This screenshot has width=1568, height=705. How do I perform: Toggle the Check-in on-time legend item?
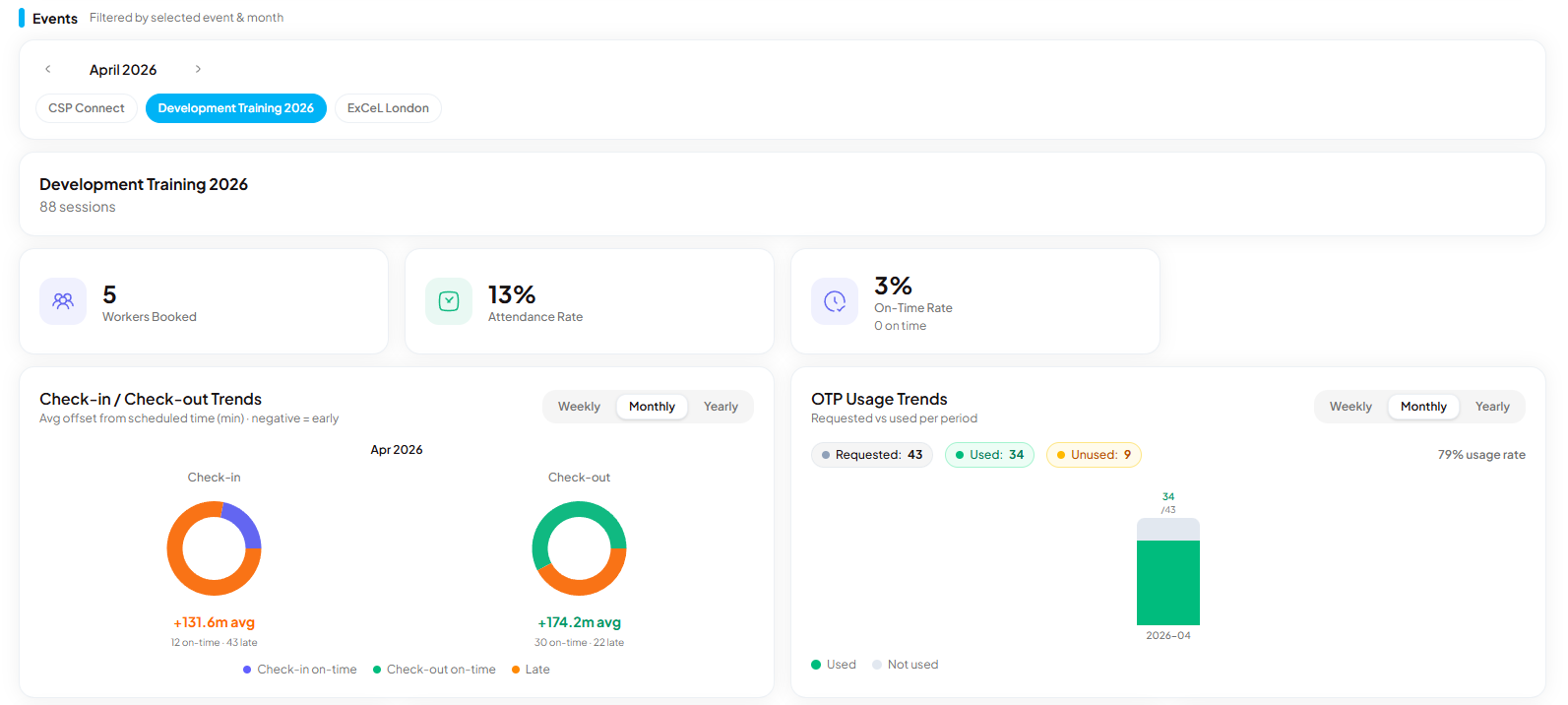pyautogui.click(x=300, y=670)
